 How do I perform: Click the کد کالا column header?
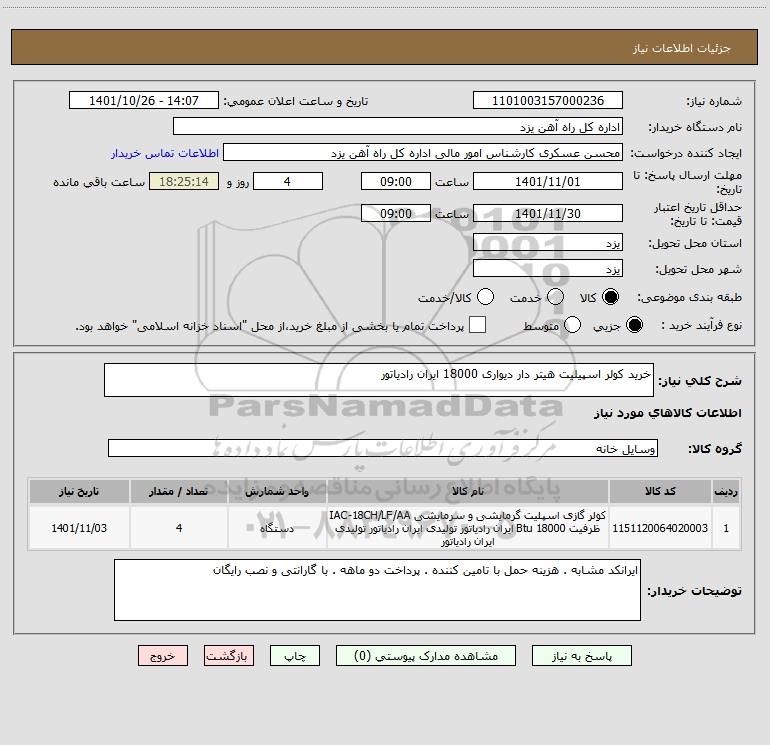coord(660,491)
